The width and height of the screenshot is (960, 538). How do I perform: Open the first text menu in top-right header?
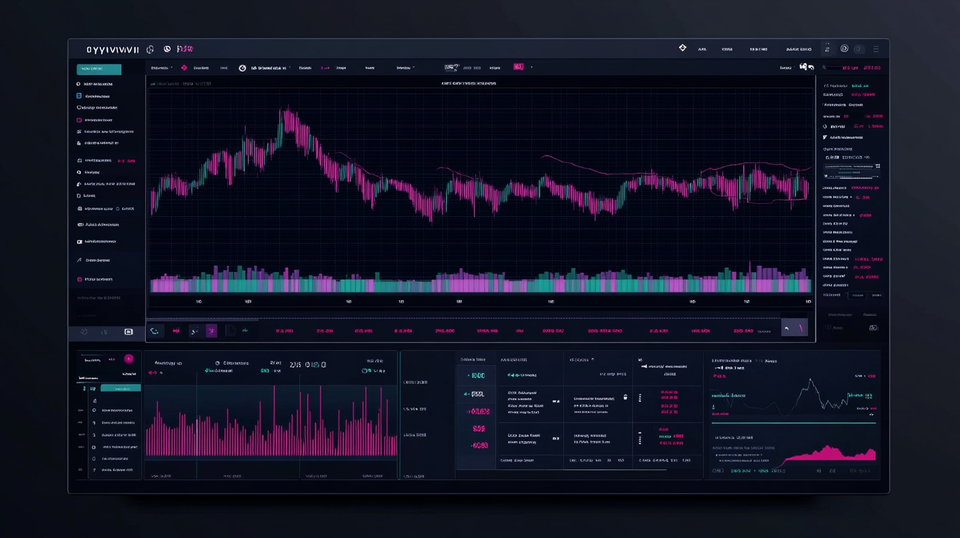click(702, 48)
